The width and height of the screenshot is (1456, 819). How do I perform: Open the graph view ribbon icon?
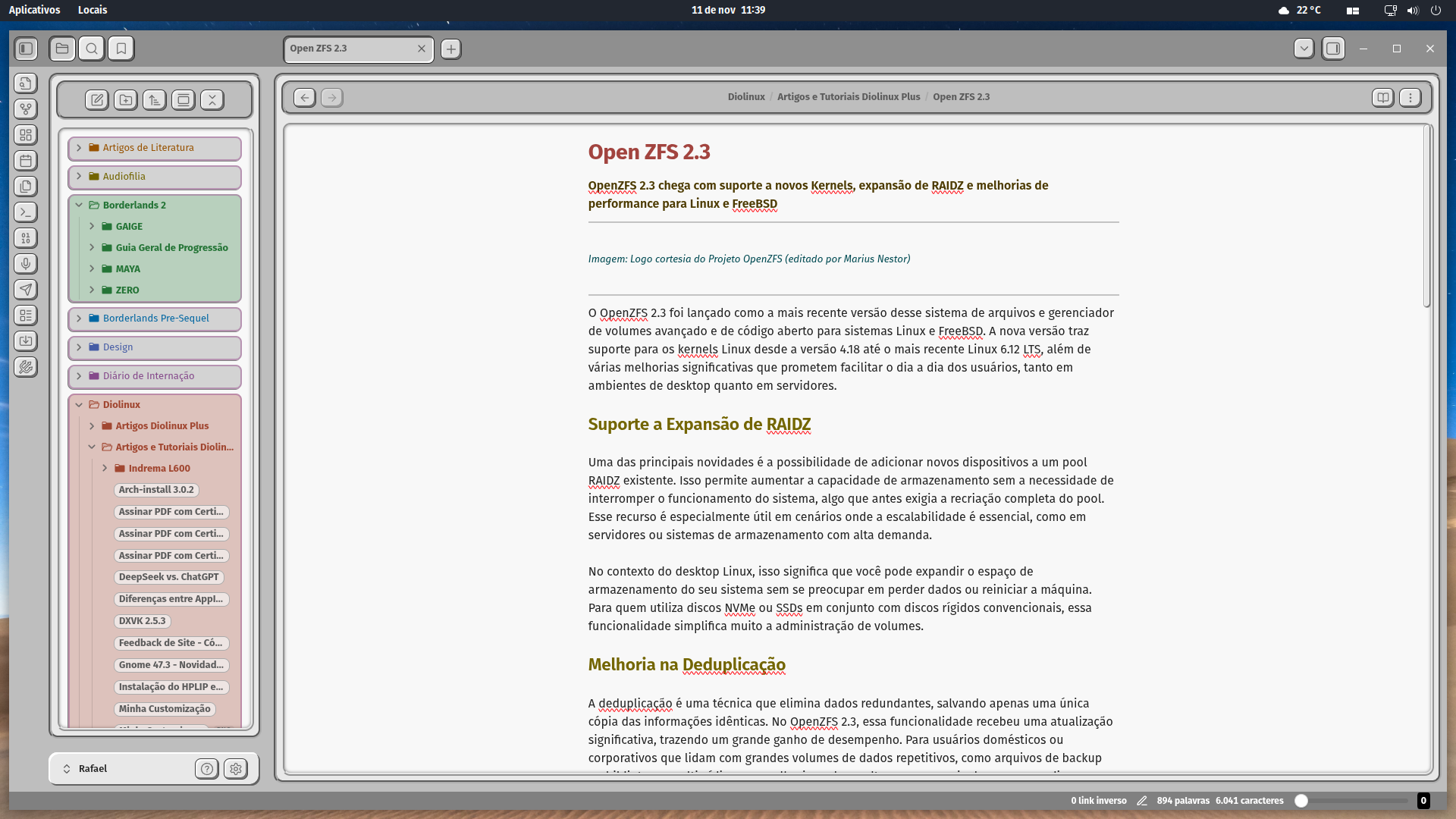click(26, 109)
